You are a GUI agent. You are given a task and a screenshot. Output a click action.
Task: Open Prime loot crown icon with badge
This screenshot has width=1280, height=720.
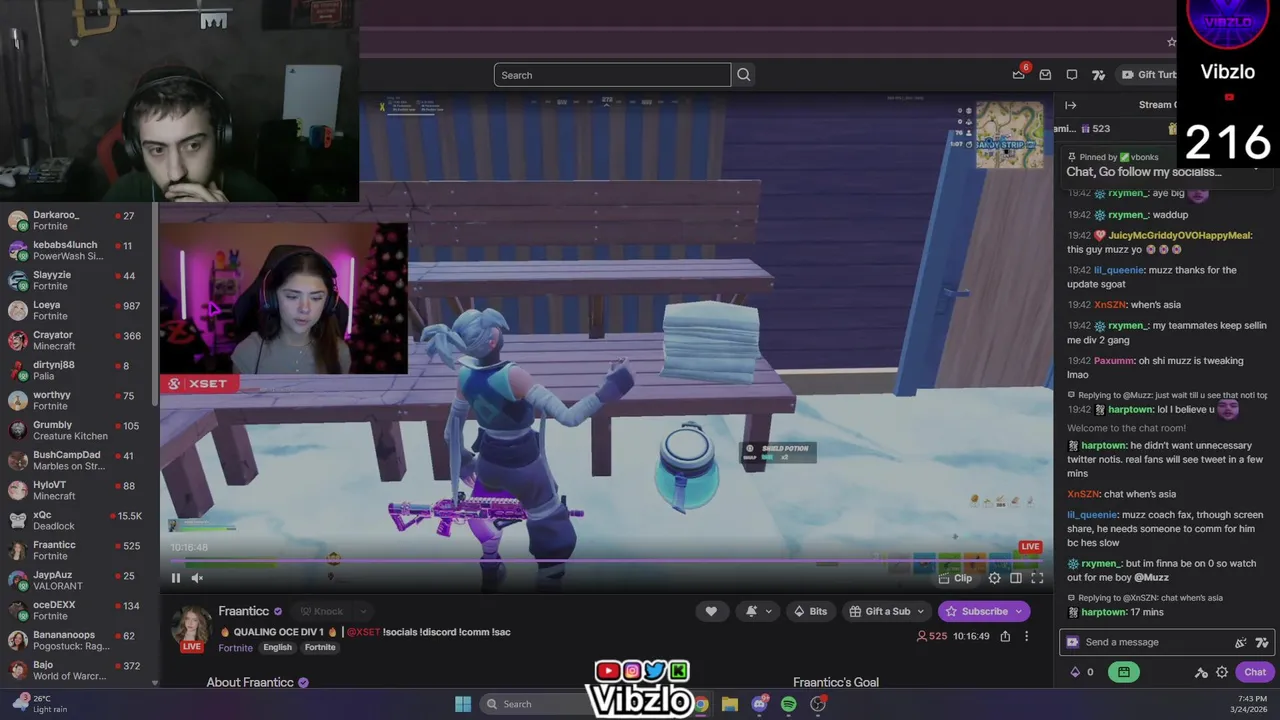pos(1018,74)
